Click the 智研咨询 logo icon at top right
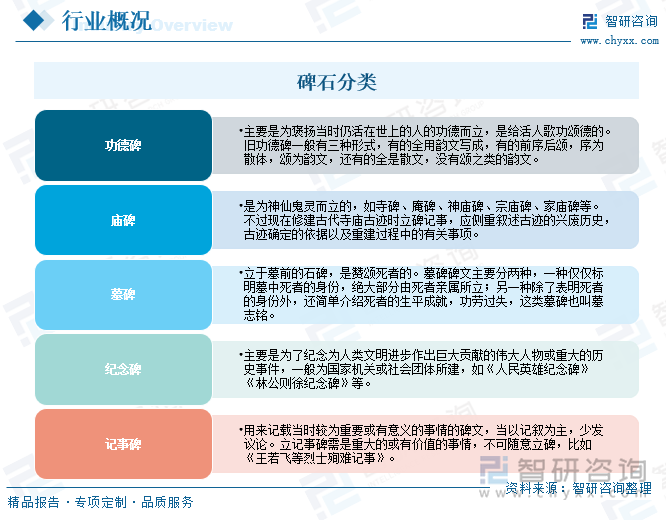The height and width of the screenshot is (520, 666). pyautogui.click(x=590, y=21)
